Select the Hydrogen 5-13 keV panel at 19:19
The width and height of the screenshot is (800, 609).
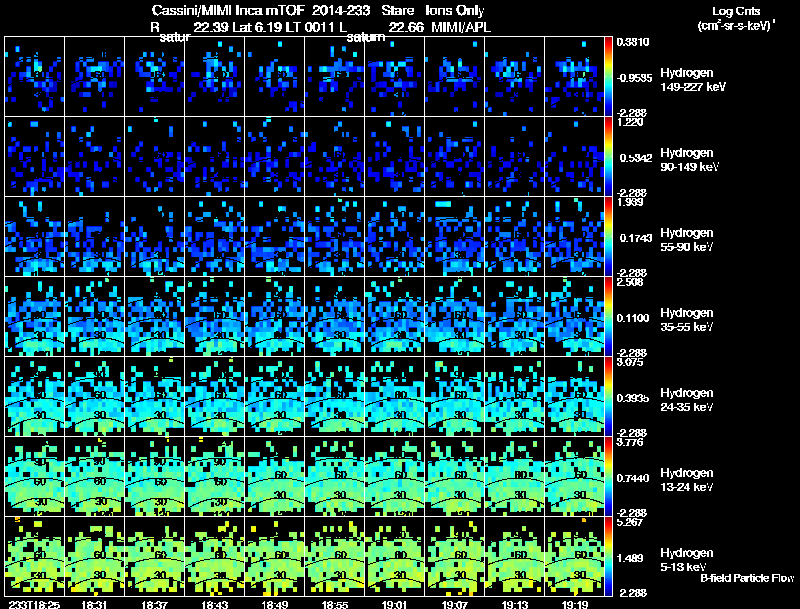[574, 556]
